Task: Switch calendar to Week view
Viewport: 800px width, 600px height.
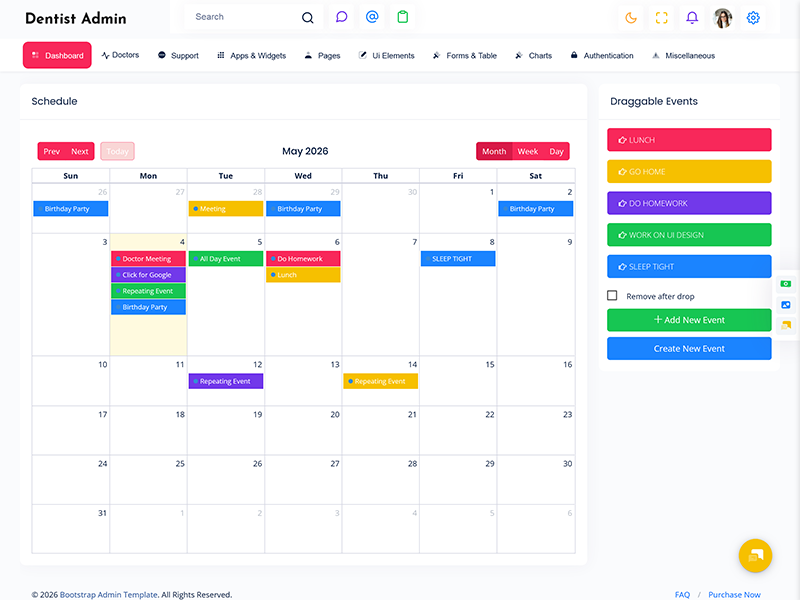Action: point(528,151)
